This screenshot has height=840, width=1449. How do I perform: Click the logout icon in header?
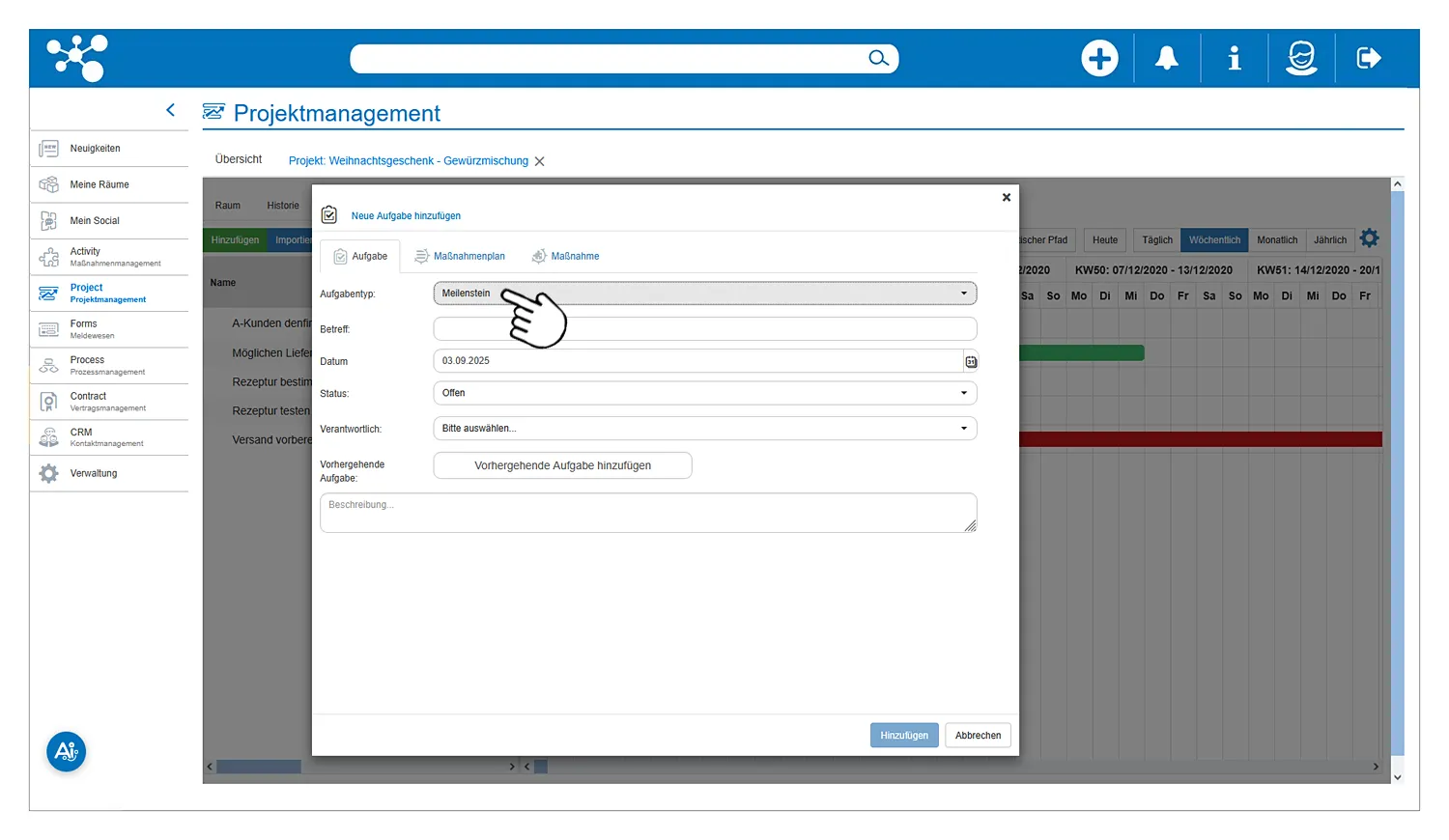(x=1369, y=59)
